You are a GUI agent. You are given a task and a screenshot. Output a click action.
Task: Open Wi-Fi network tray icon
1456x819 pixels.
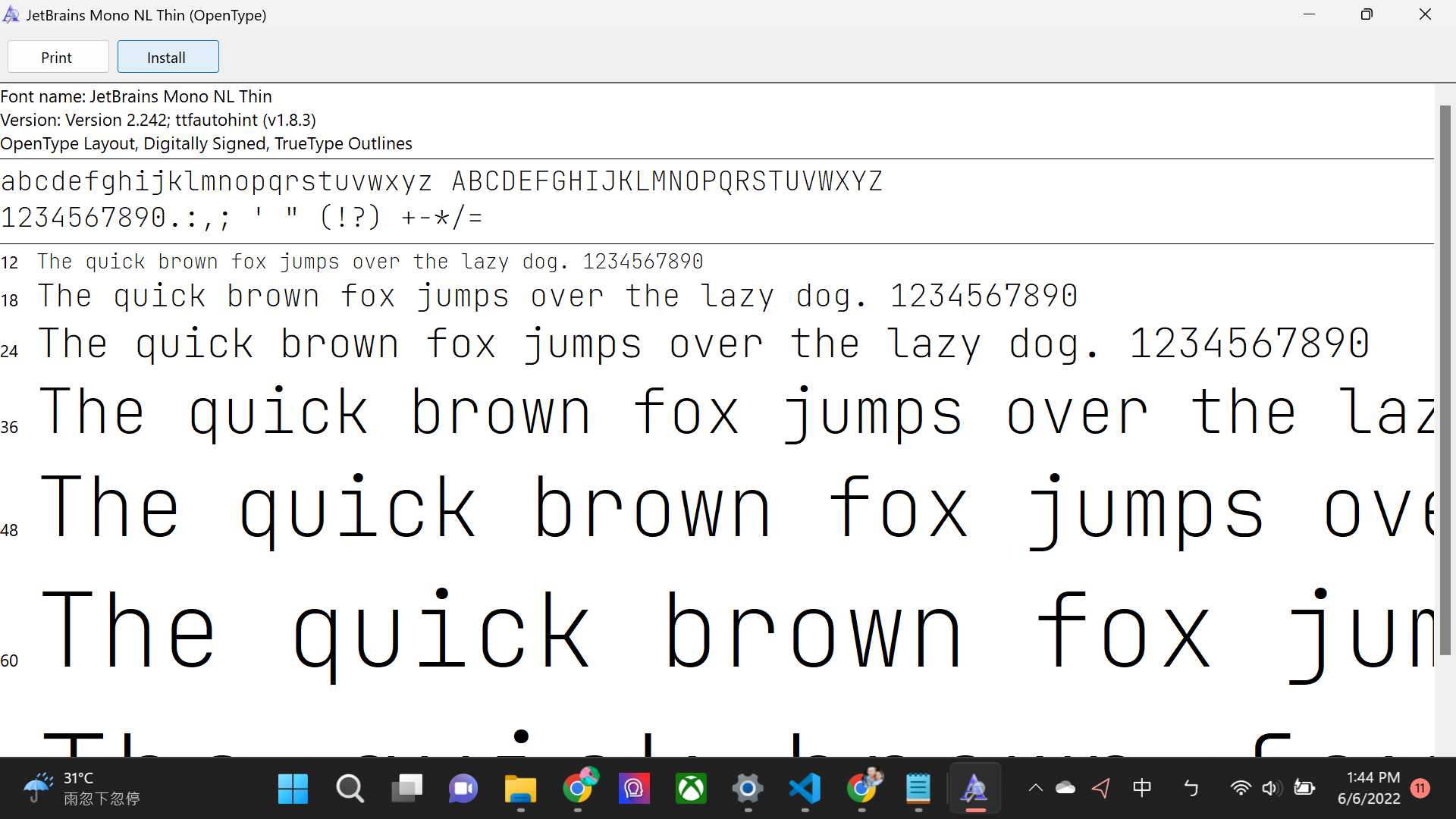(1241, 789)
